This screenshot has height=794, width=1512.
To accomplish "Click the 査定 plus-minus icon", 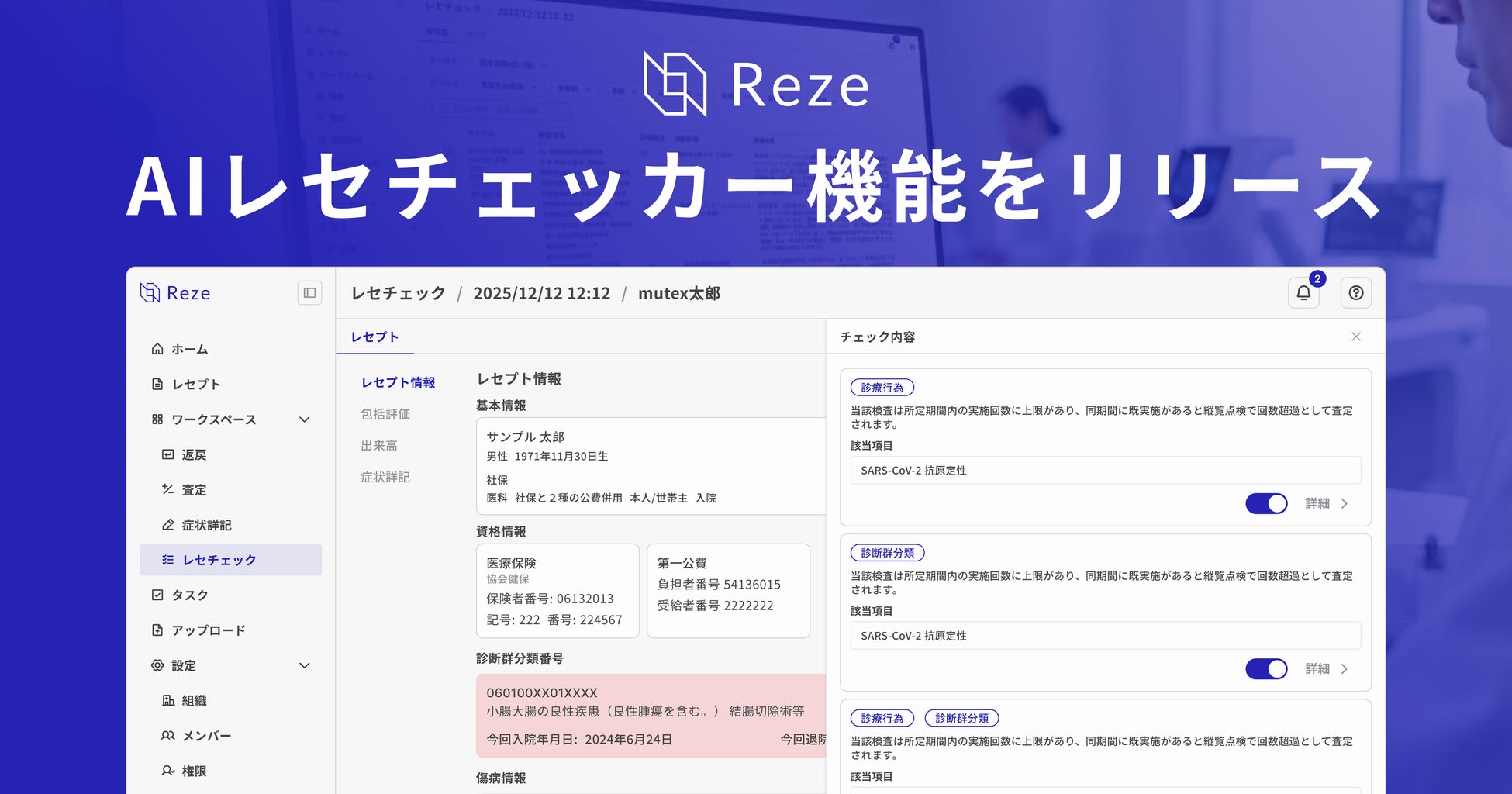I will pyautogui.click(x=167, y=489).
